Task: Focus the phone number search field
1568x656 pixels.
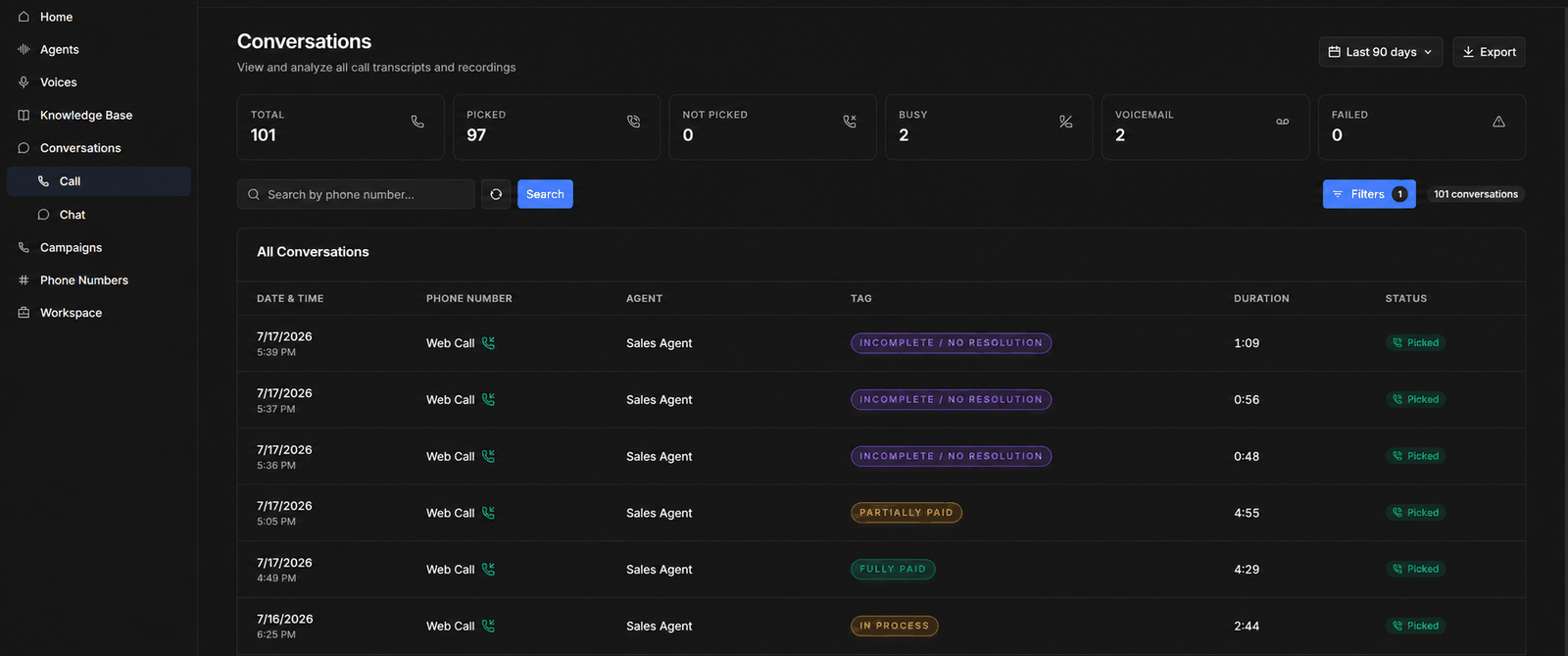Action: (x=356, y=194)
